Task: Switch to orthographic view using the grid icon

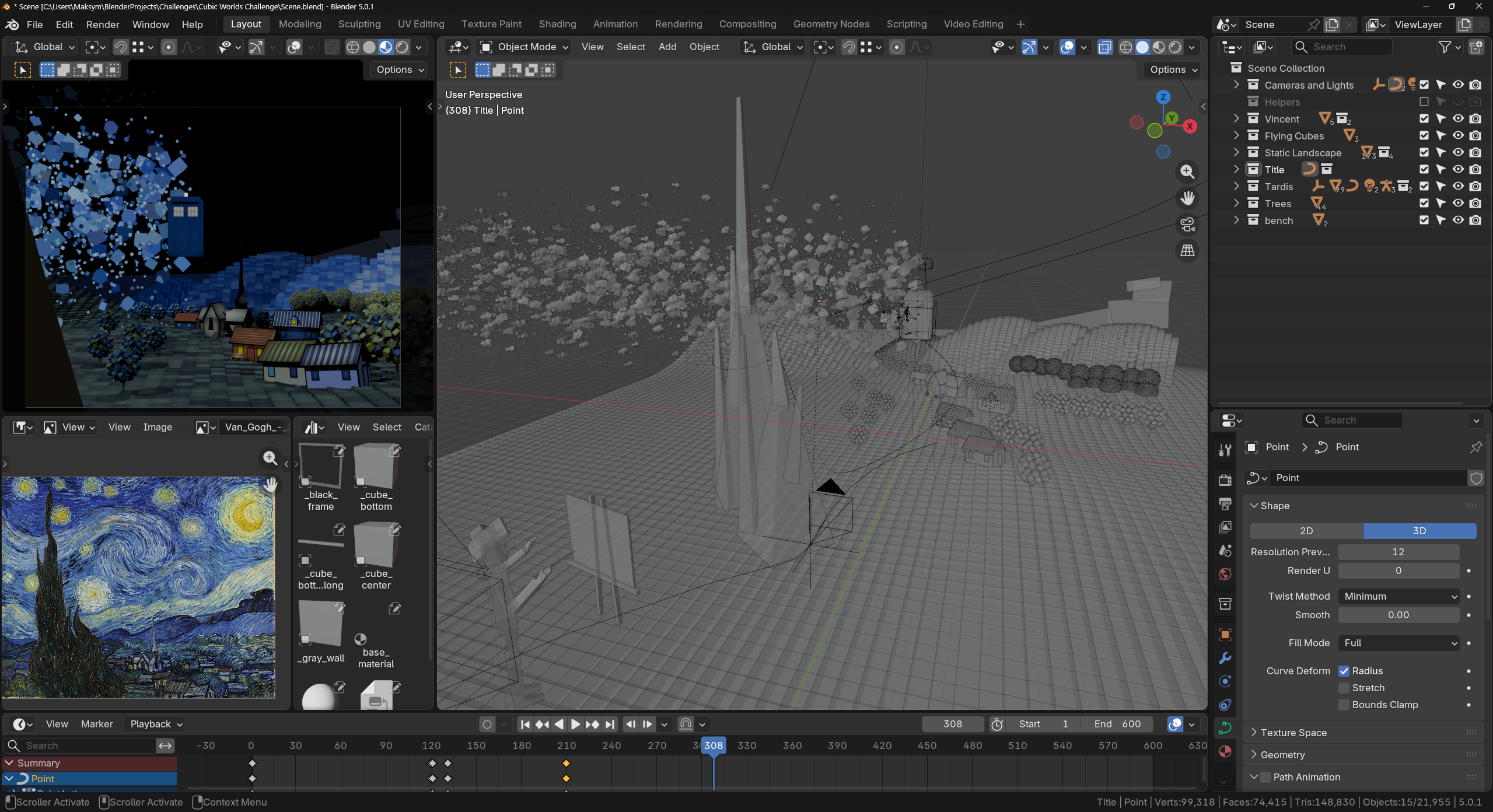Action: click(1187, 251)
